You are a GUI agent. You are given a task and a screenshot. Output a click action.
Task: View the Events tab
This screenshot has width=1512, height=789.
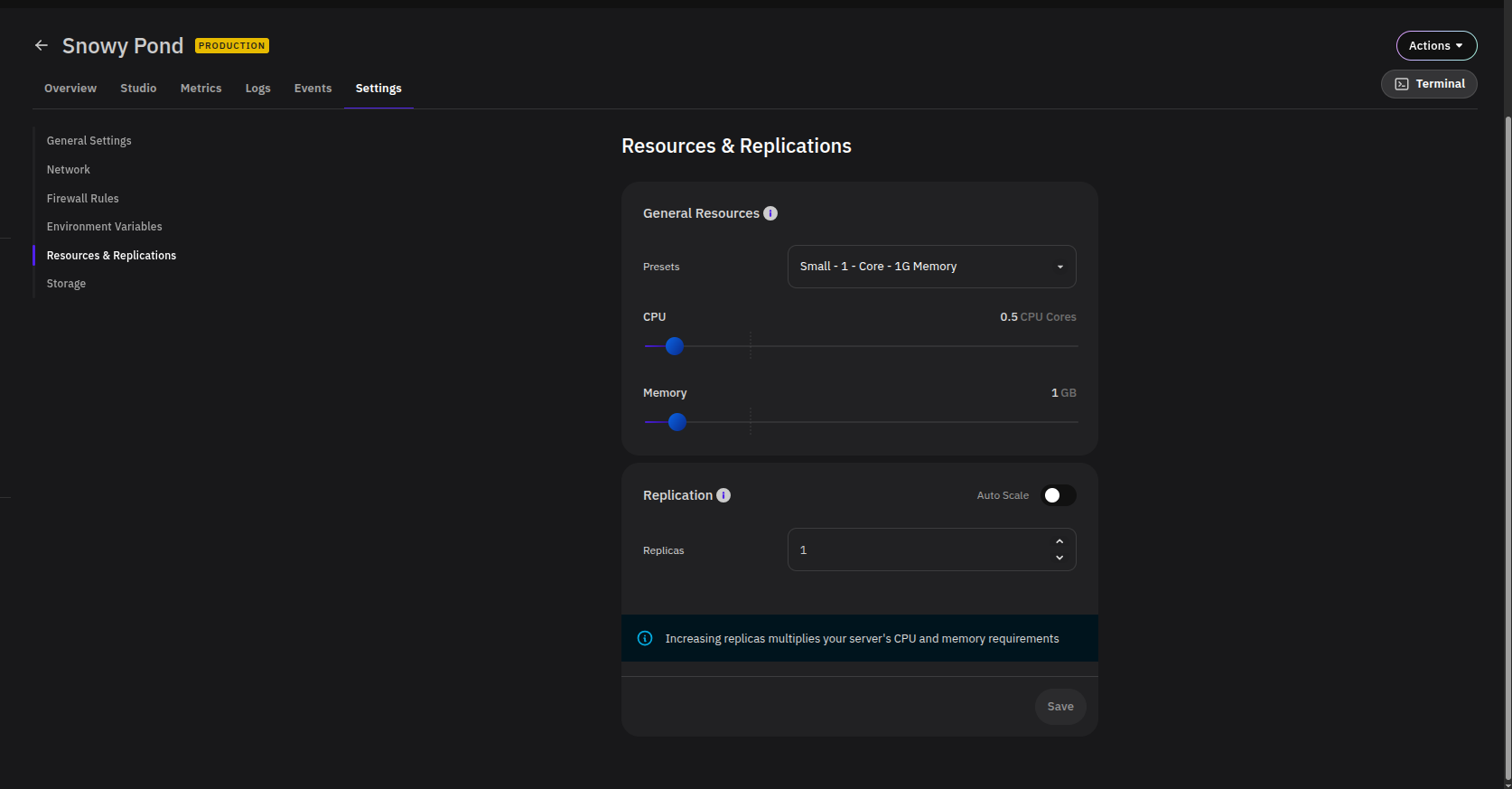pyautogui.click(x=313, y=89)
